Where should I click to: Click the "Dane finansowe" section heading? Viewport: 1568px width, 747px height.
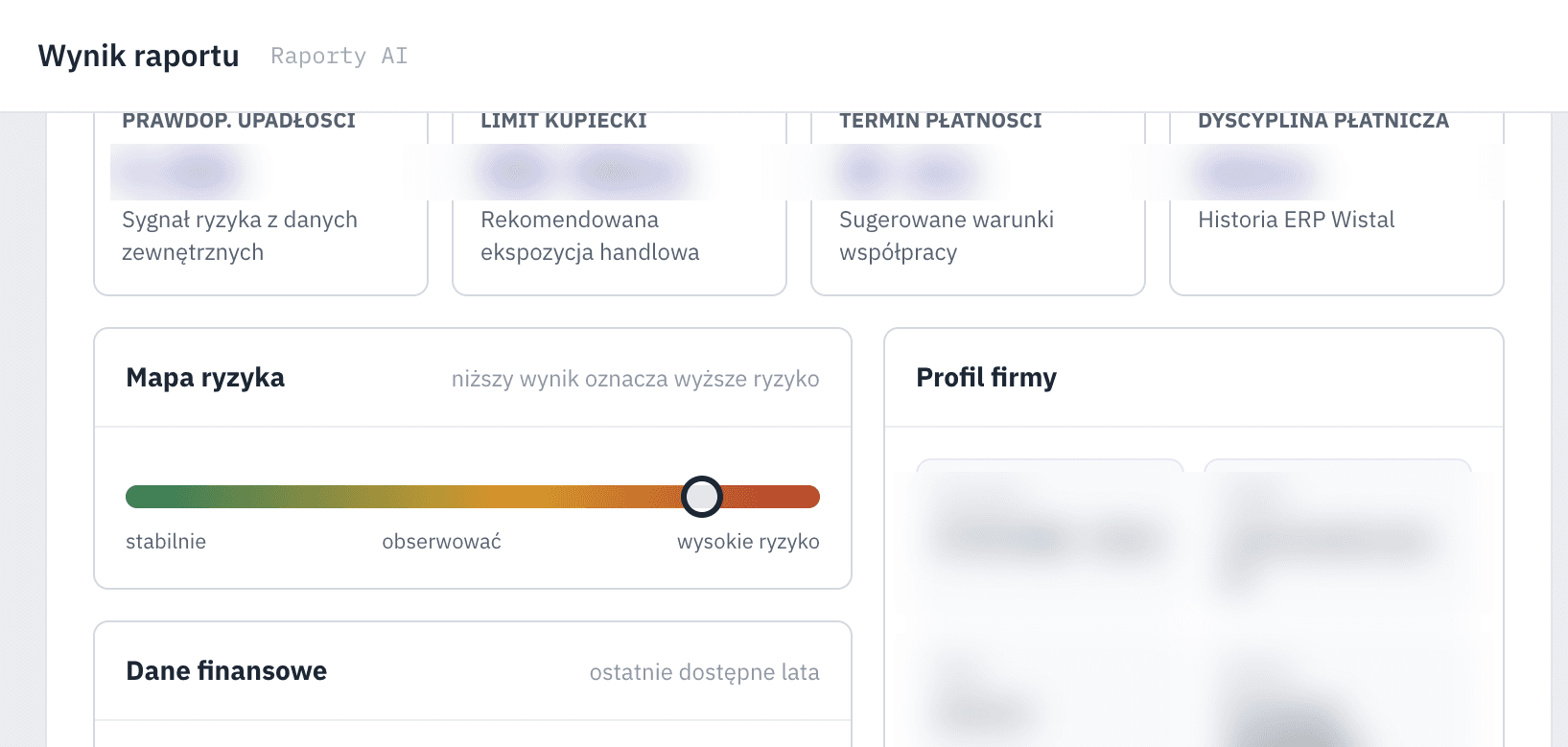tap(226, 671)
